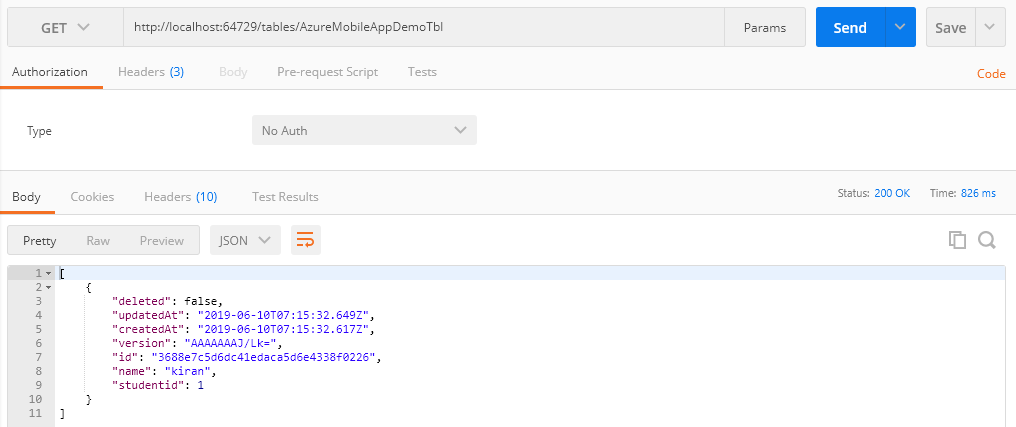
Task: Open search in response body
Action: pyautogui.click(x=986, y=240)
